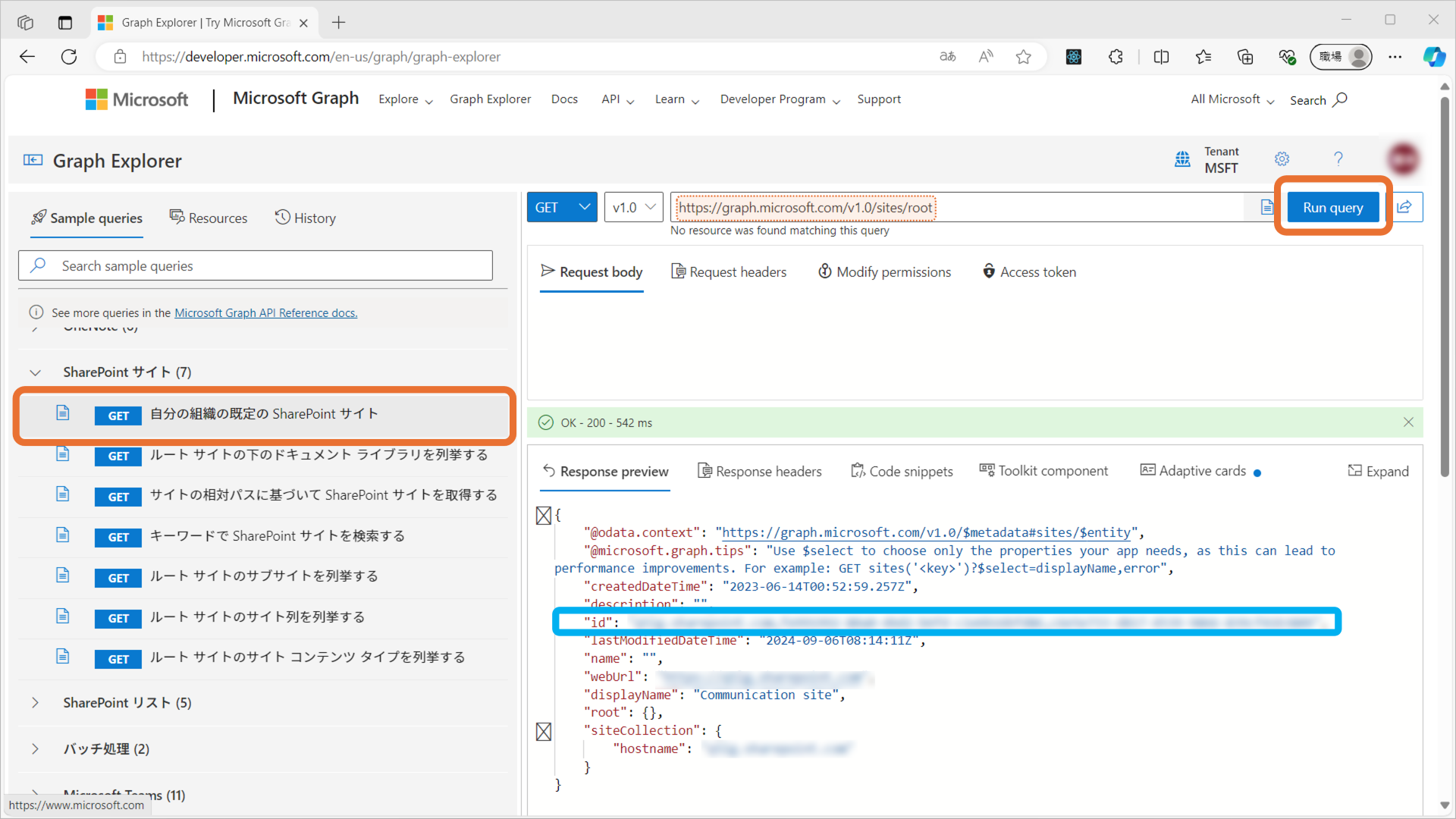Collapse the root JSON object in response
The image size is (1456, 819).
(543, 516)
